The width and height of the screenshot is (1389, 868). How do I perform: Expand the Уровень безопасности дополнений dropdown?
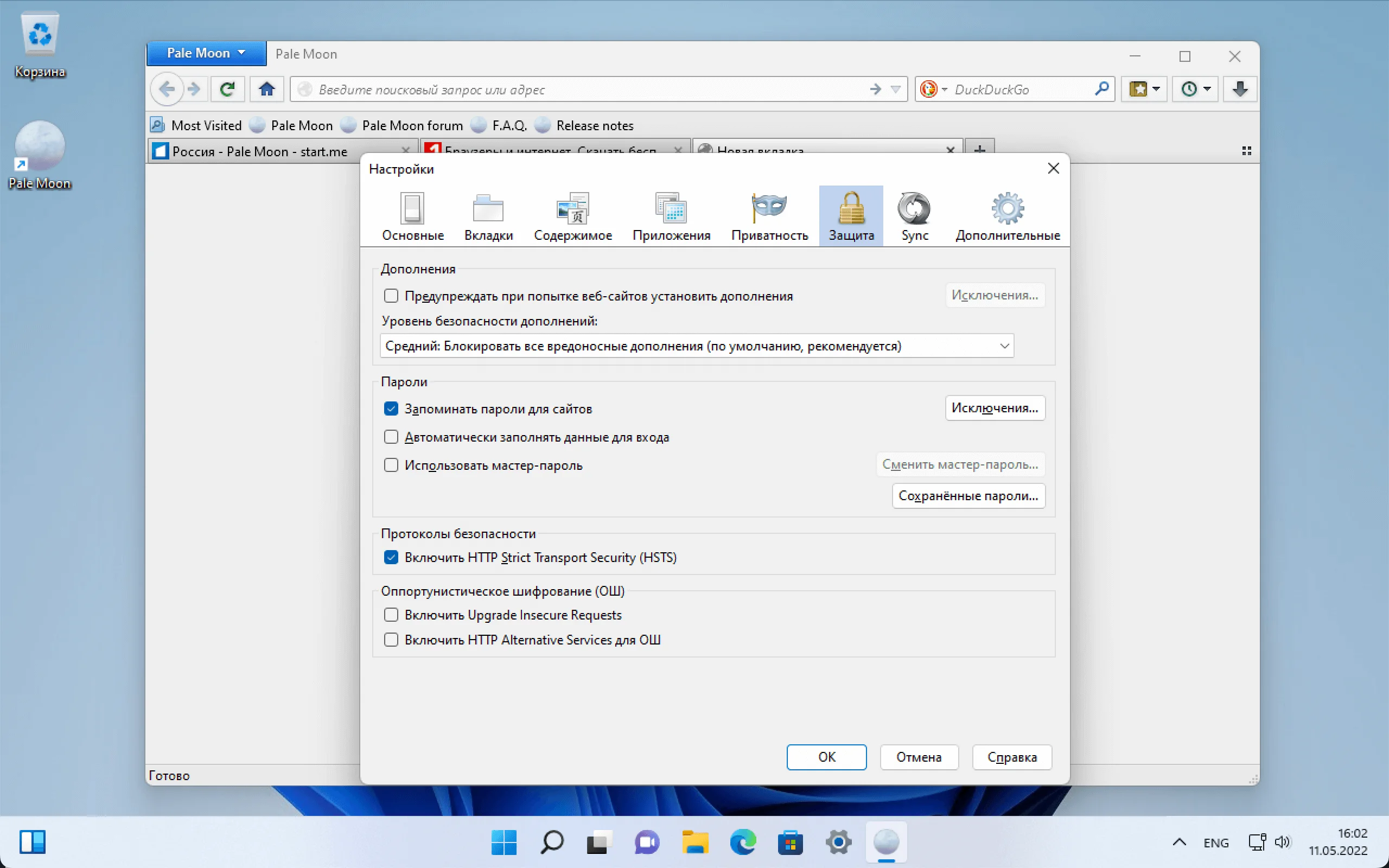click(x=697, y=346)
